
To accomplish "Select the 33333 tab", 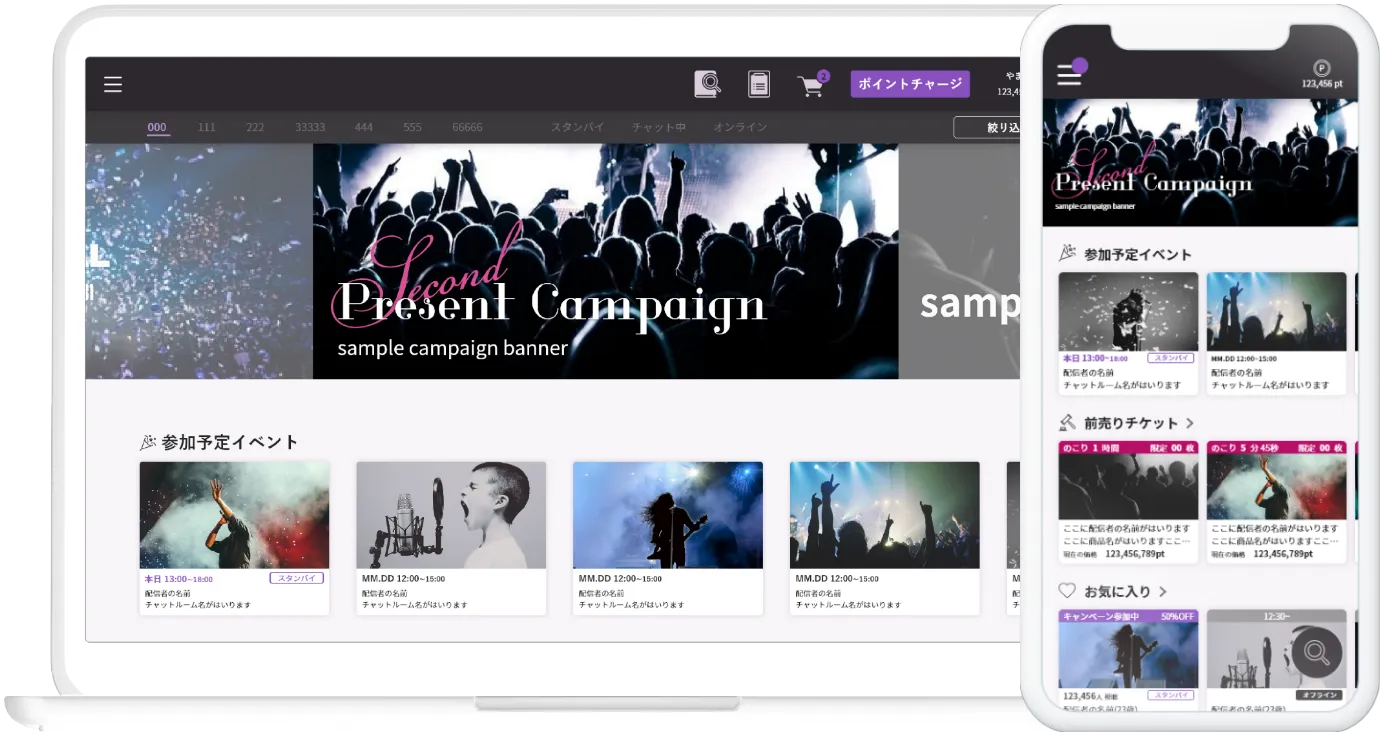I will (310, 127).
